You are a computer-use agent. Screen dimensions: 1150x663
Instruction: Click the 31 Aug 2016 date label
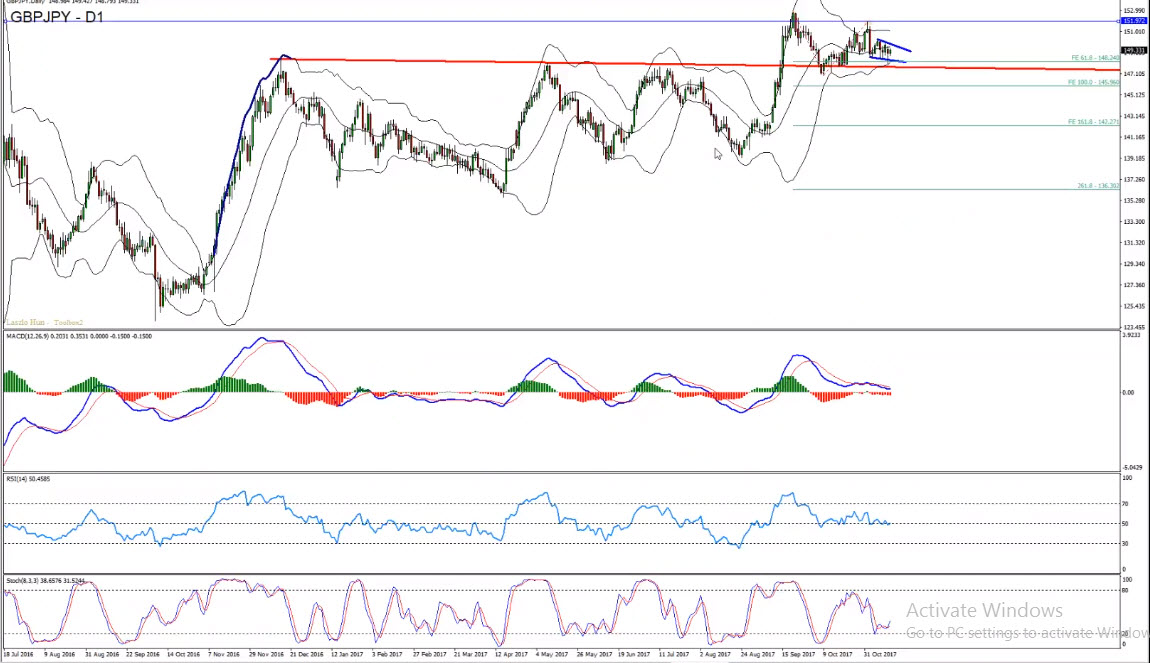point(101,654)
